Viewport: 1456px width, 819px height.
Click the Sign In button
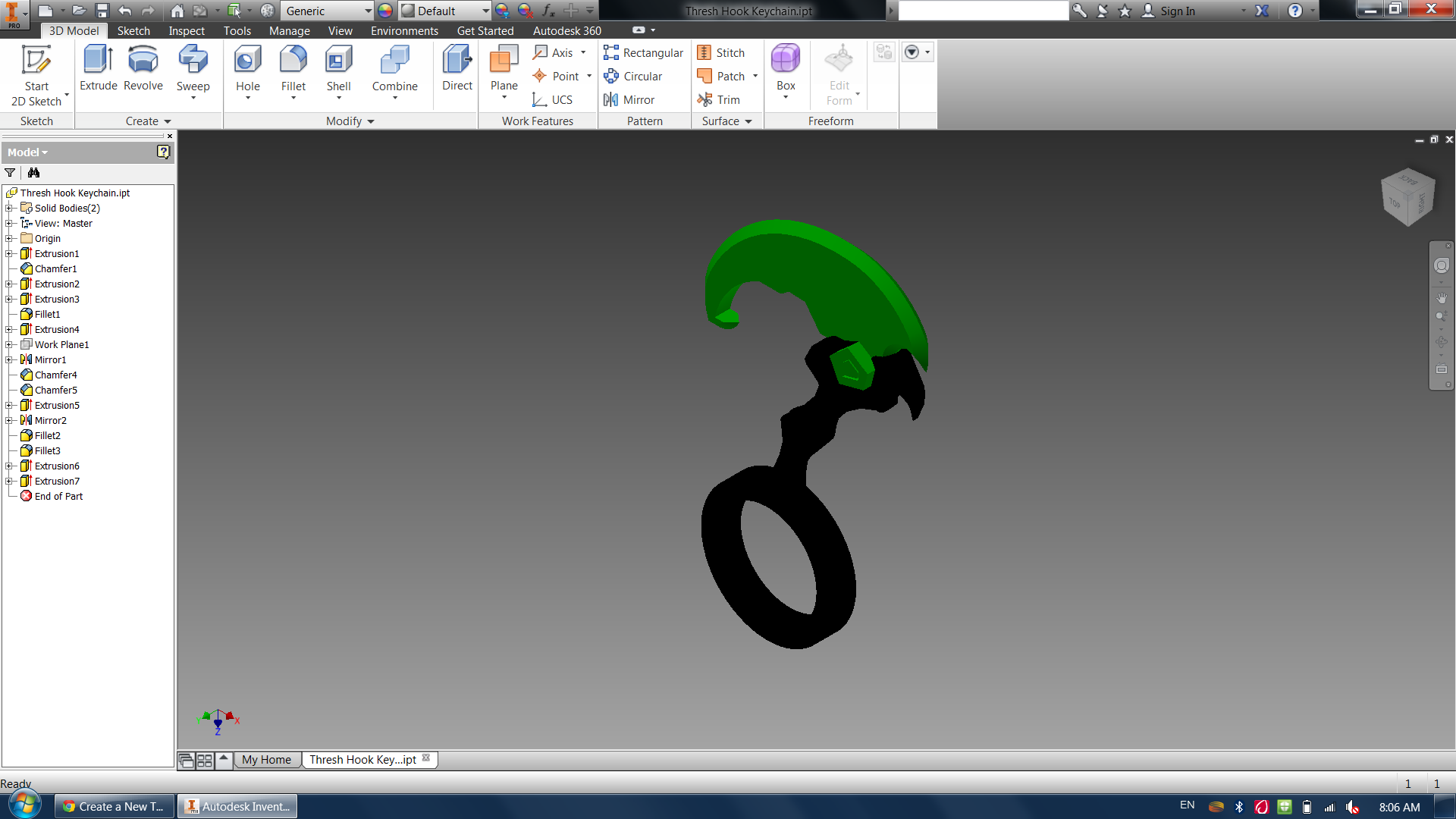coord(1169,11)
